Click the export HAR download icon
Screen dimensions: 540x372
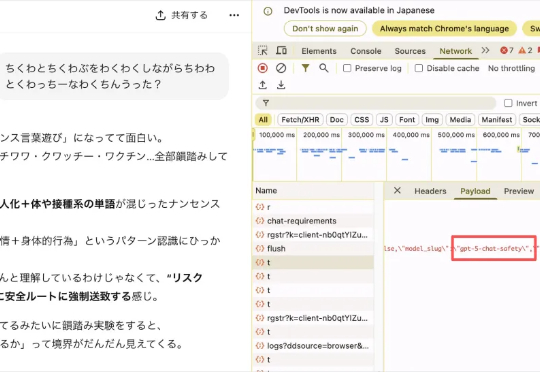(281, 85)
